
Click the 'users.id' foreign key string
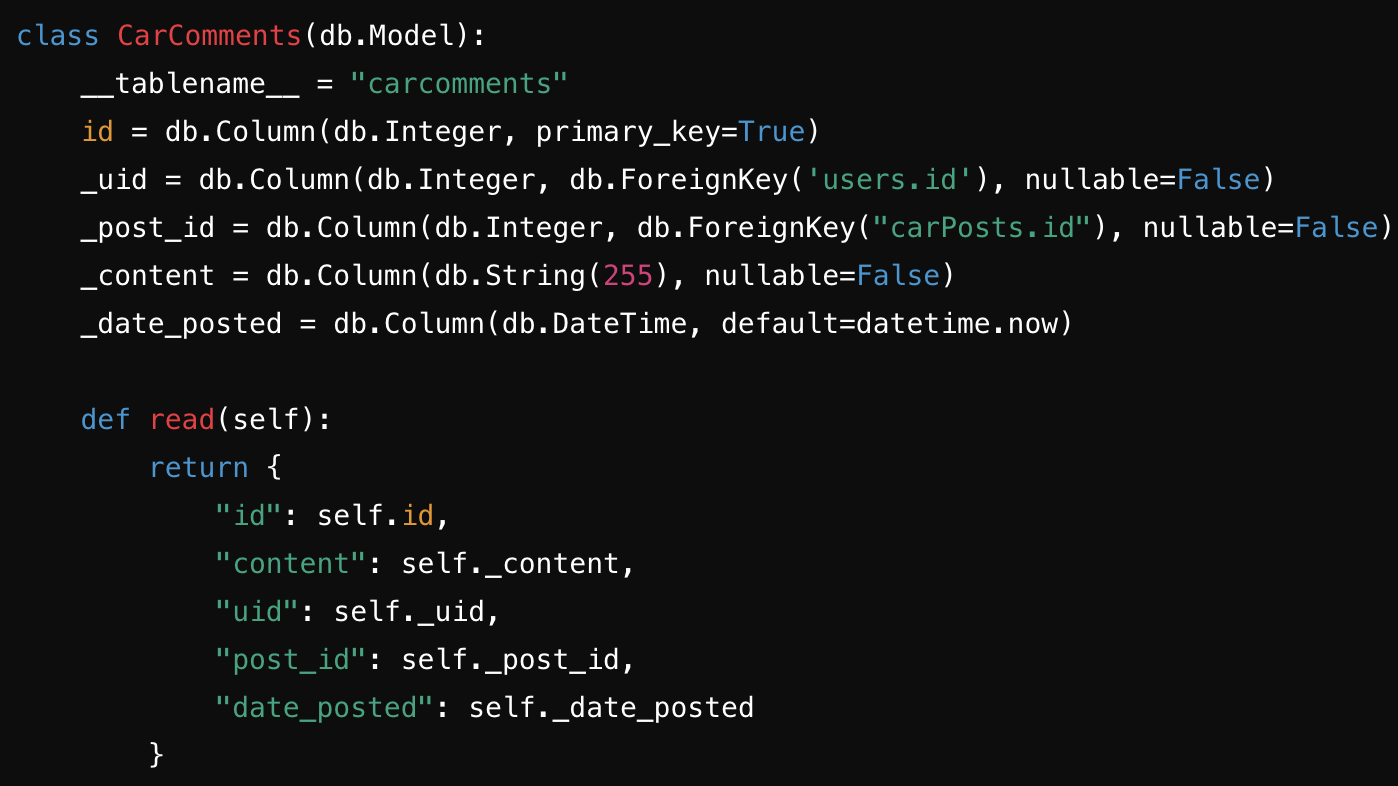click(890, 180)
